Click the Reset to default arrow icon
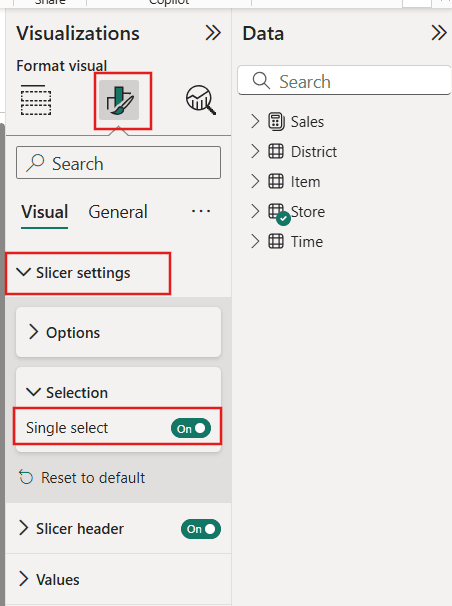This screenshot has width=452, height=606. (x=26, y=477)
